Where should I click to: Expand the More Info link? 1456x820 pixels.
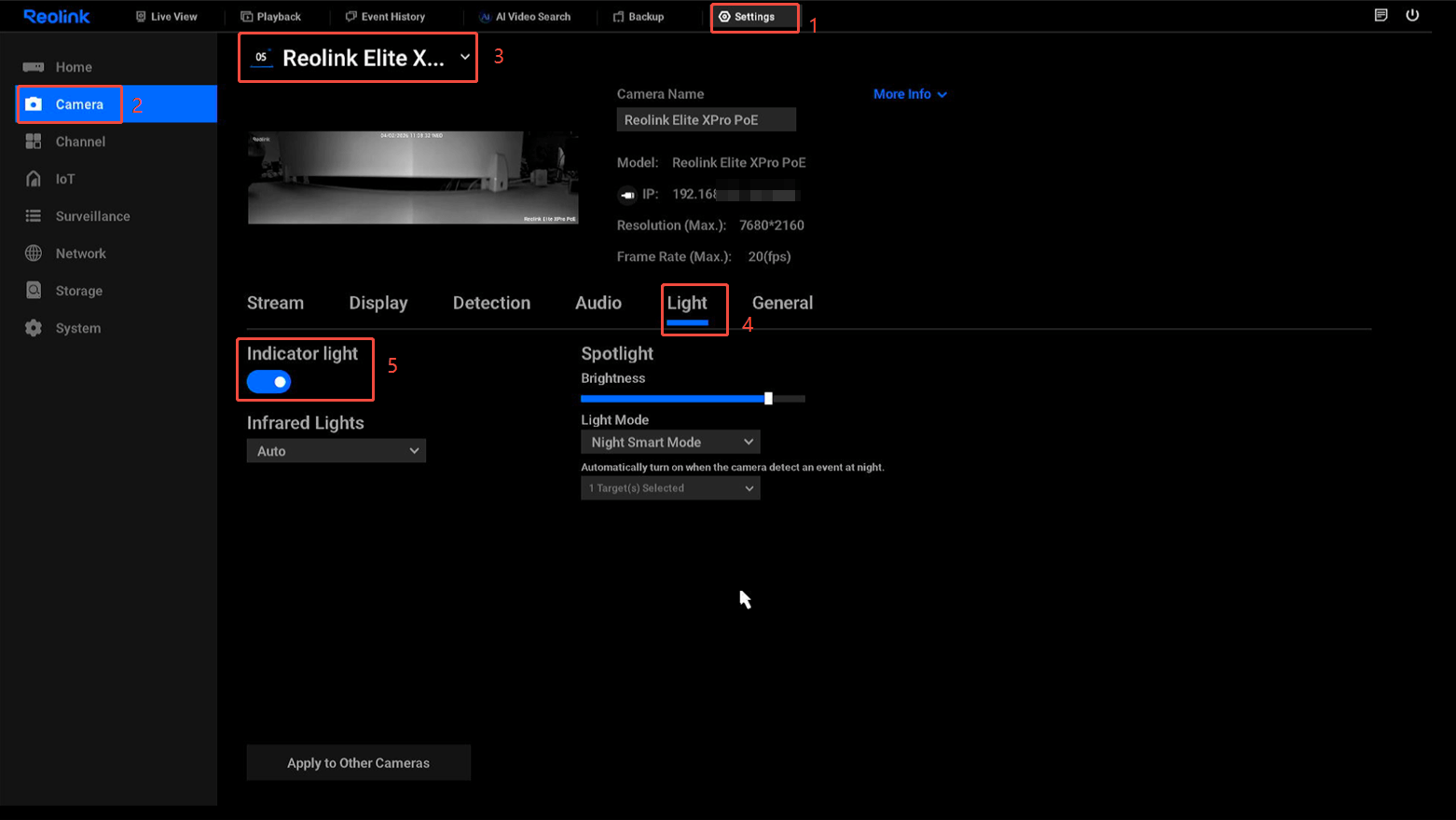click(x=909, y=94)
